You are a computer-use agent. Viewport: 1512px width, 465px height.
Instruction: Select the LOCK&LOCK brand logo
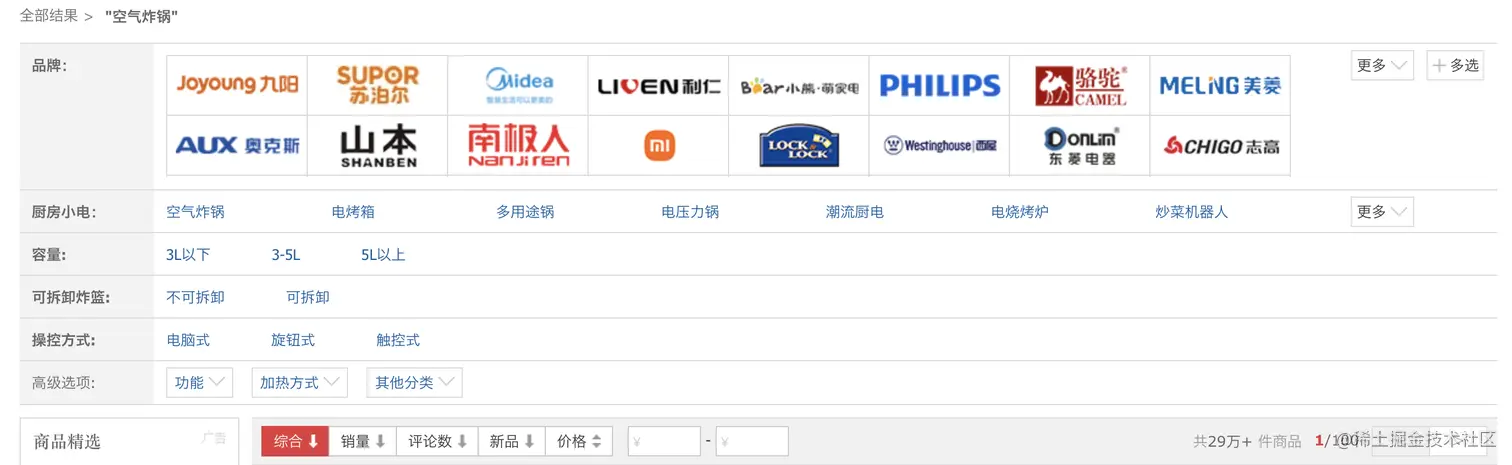click(x=799, y=146)
